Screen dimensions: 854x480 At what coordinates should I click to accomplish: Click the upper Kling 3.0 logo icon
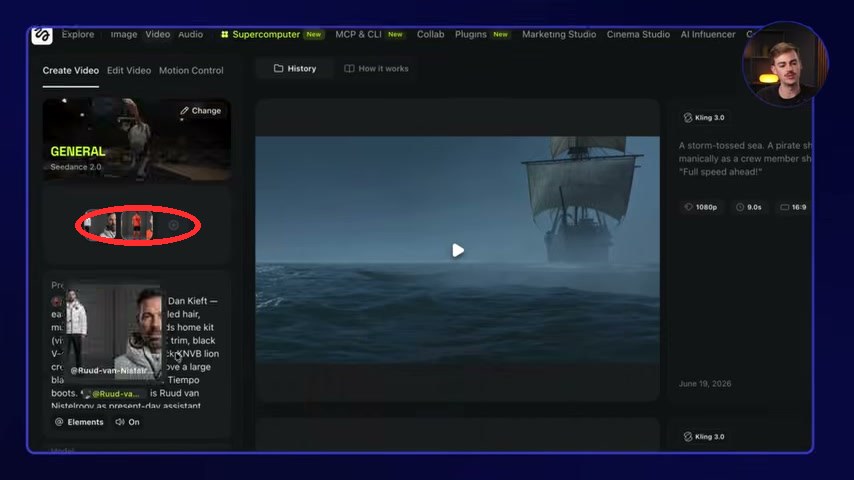[x=688, y=118]
